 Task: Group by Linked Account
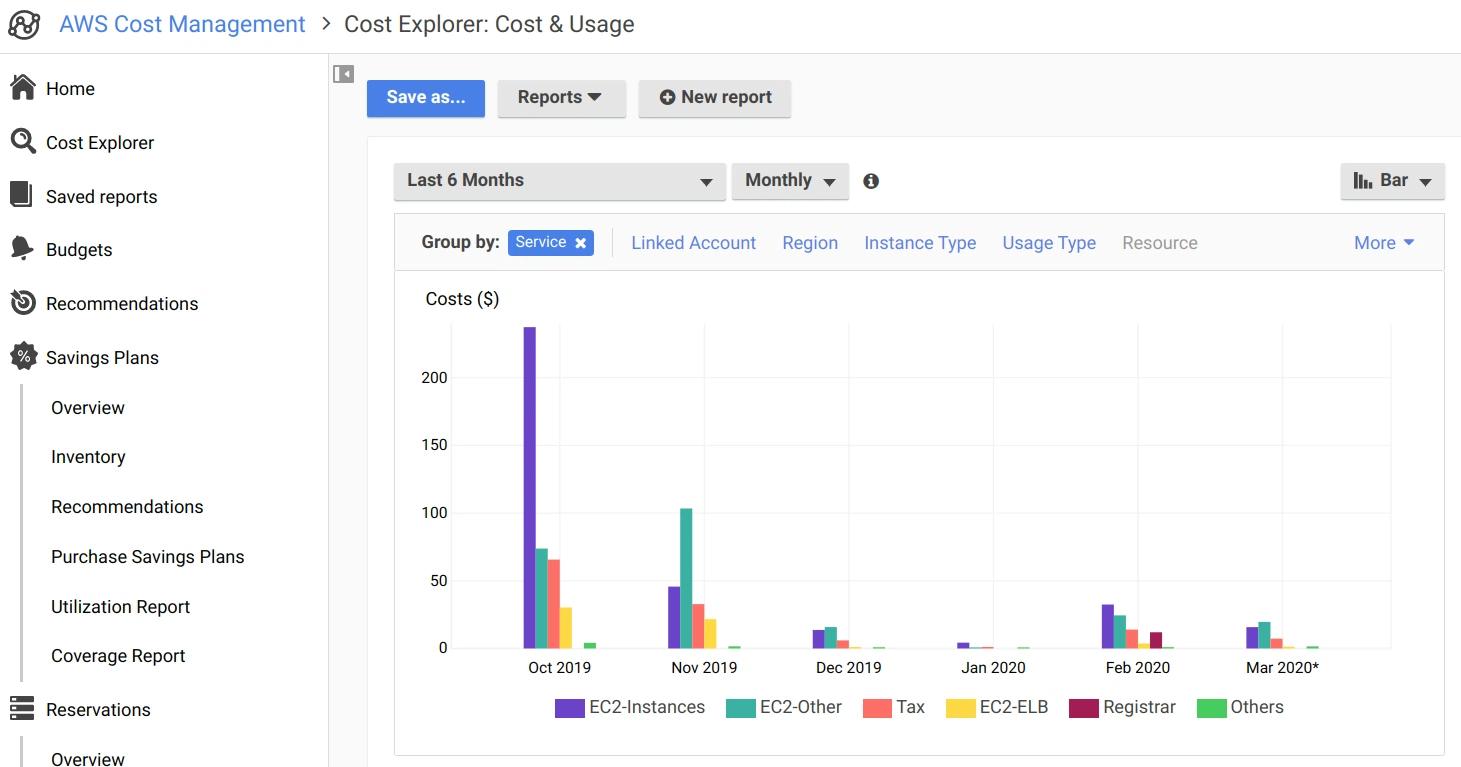[x=693, y=243]
